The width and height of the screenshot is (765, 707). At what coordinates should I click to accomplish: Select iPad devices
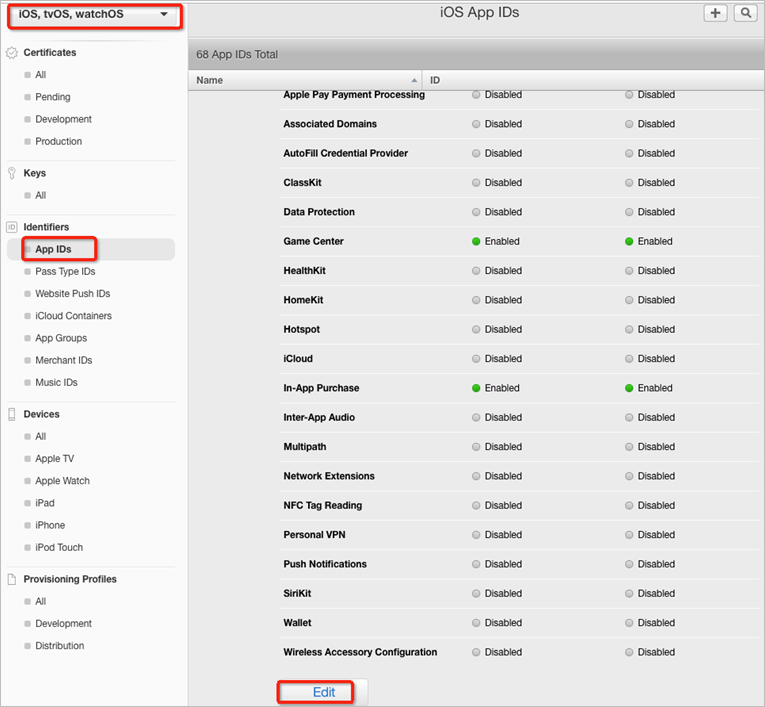click(45, 503)
